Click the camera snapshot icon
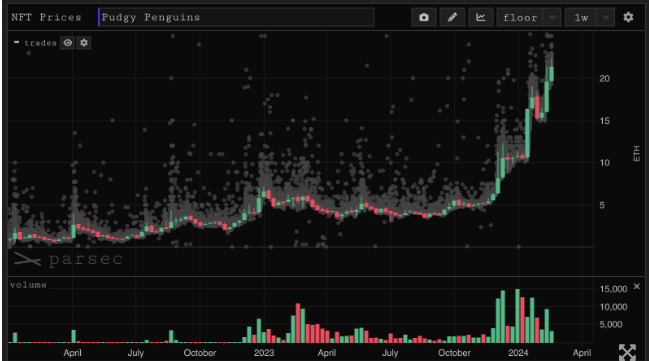 [424, 17]
